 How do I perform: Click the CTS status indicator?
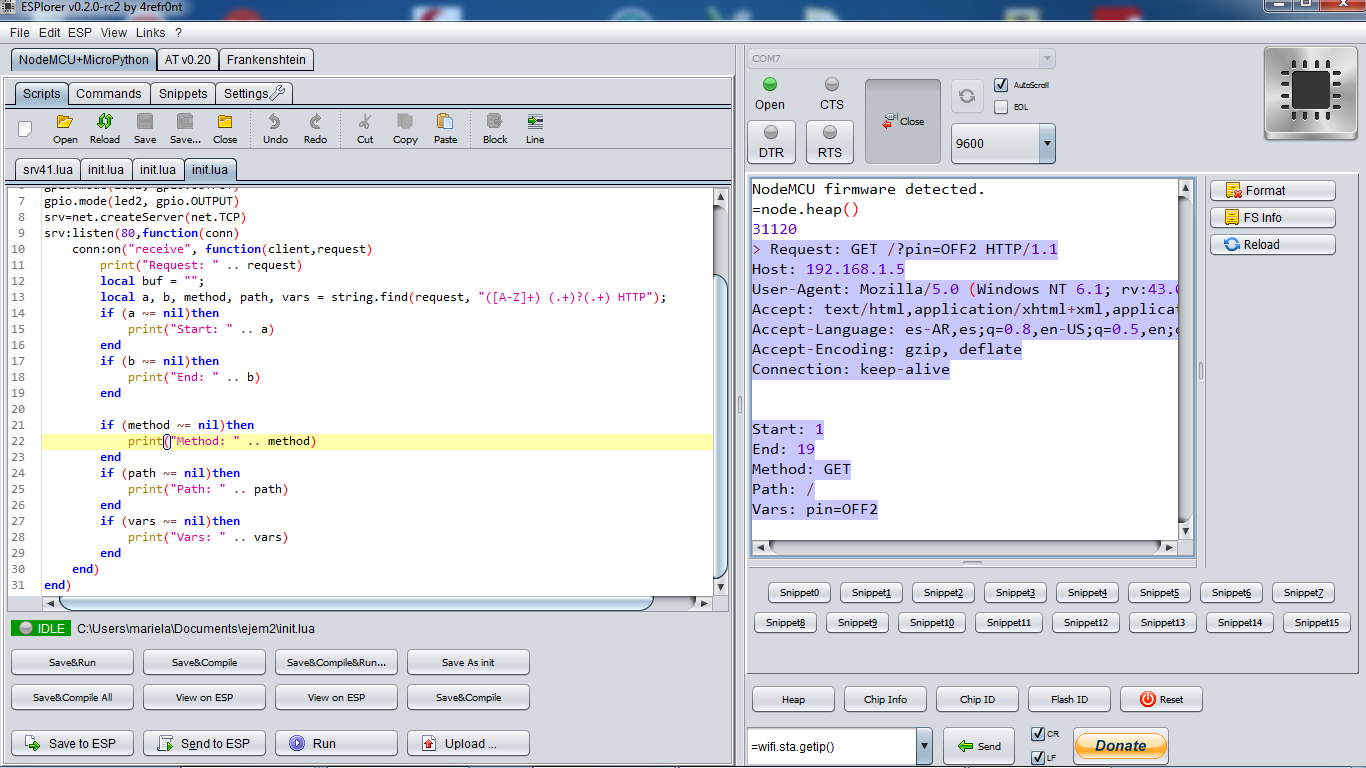point(832,93)
